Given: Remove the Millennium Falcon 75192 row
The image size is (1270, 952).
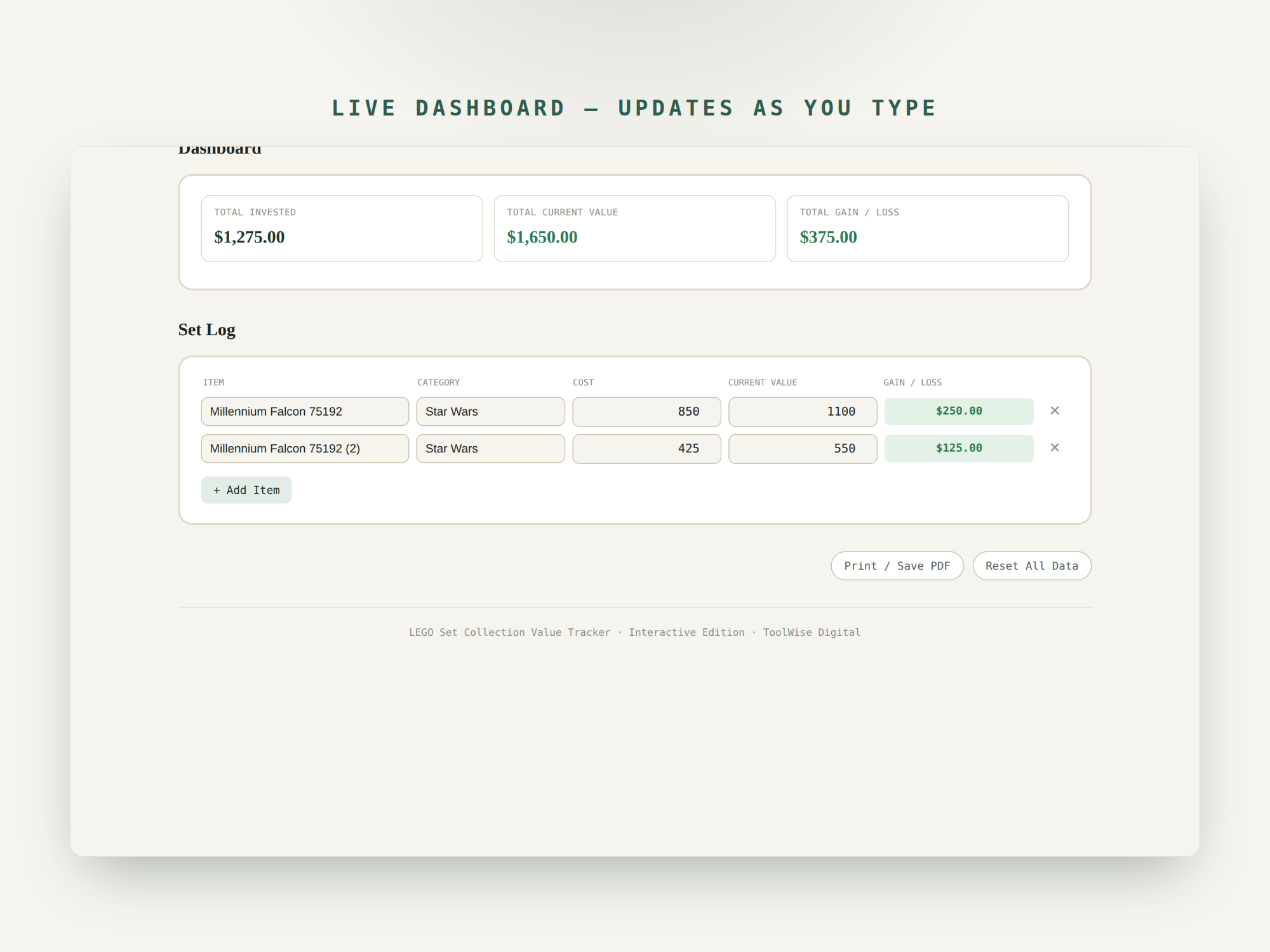Looking at the screenshot, I should (1055, 411).
